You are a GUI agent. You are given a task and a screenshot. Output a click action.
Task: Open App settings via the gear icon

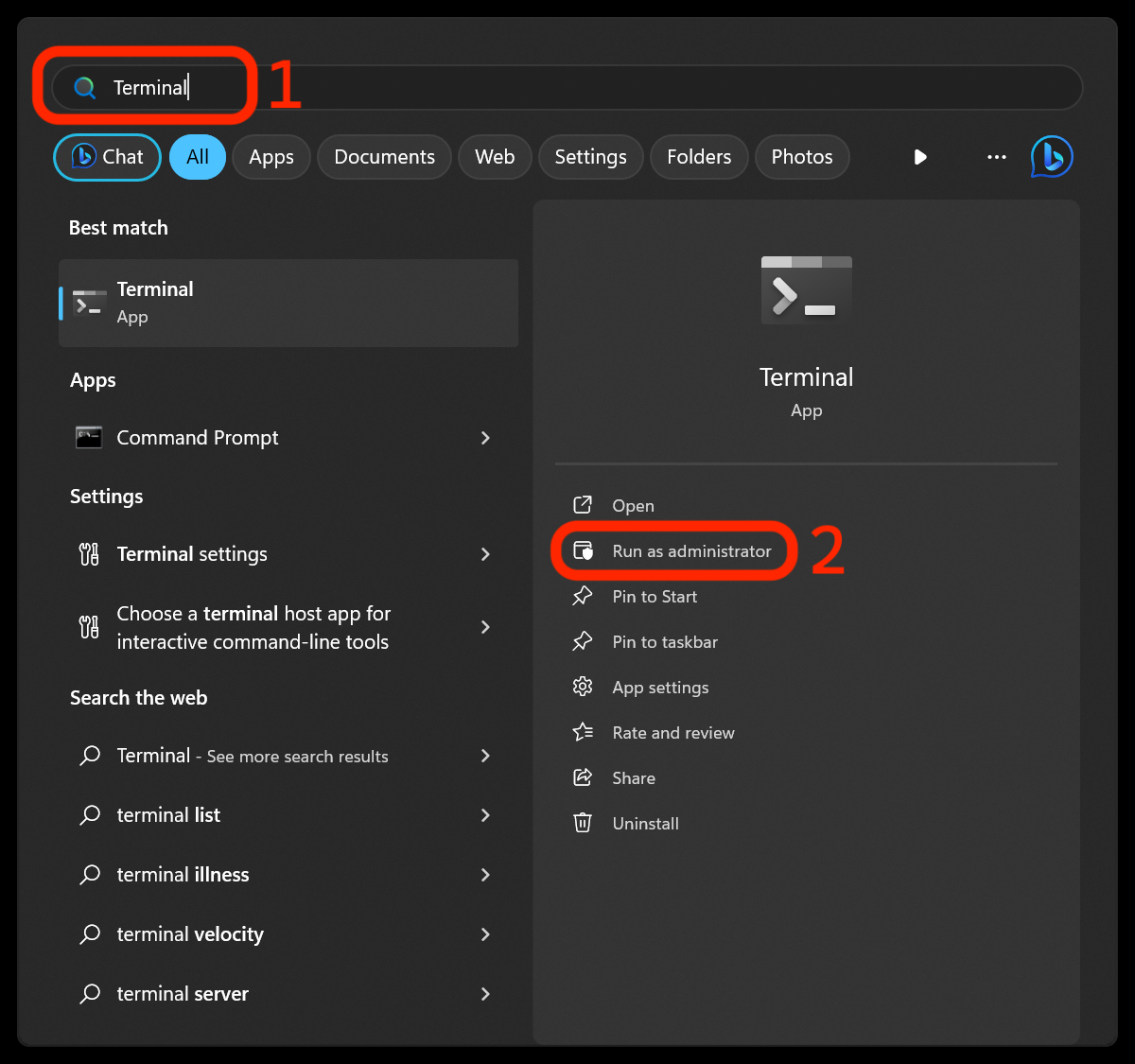coord(584,687)
